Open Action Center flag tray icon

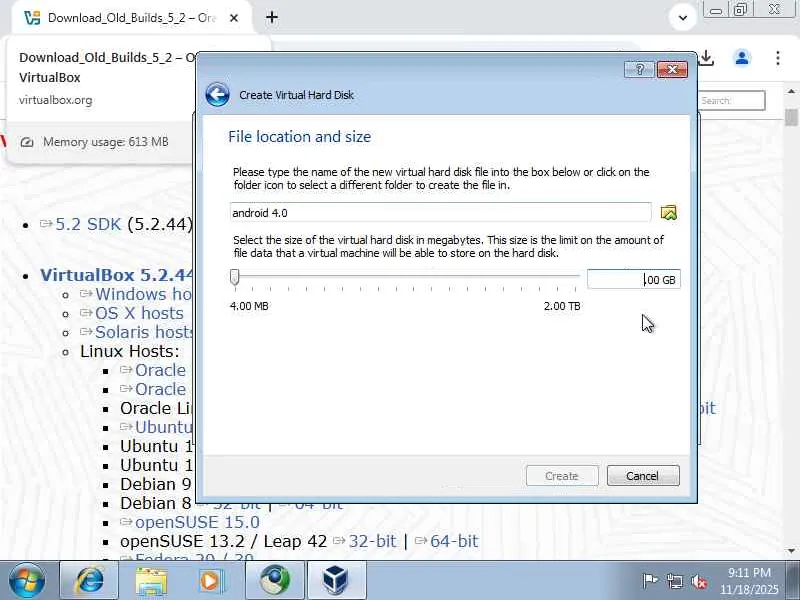[649, 581]
